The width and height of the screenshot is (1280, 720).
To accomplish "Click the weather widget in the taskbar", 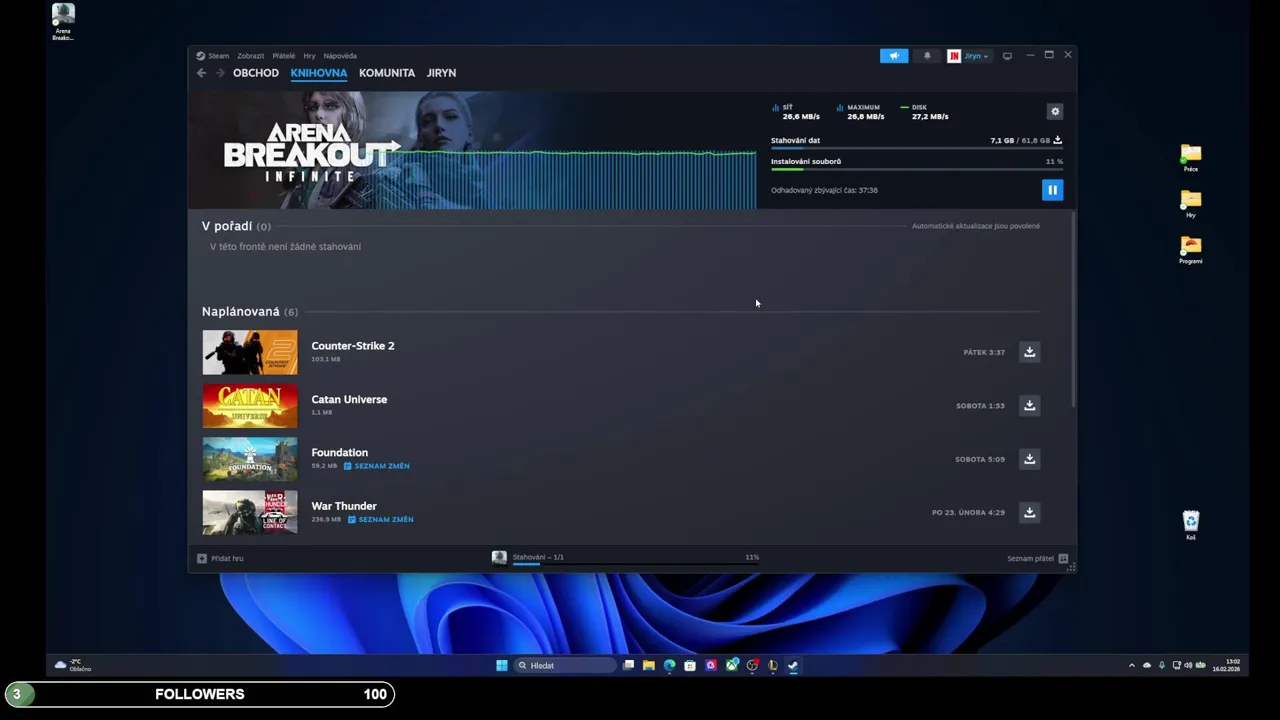I will [73, 665].
